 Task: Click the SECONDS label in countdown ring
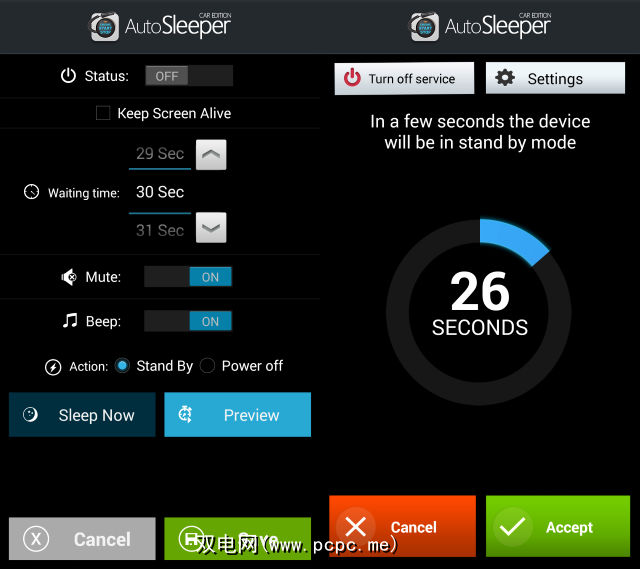click(x=480, y=328)
